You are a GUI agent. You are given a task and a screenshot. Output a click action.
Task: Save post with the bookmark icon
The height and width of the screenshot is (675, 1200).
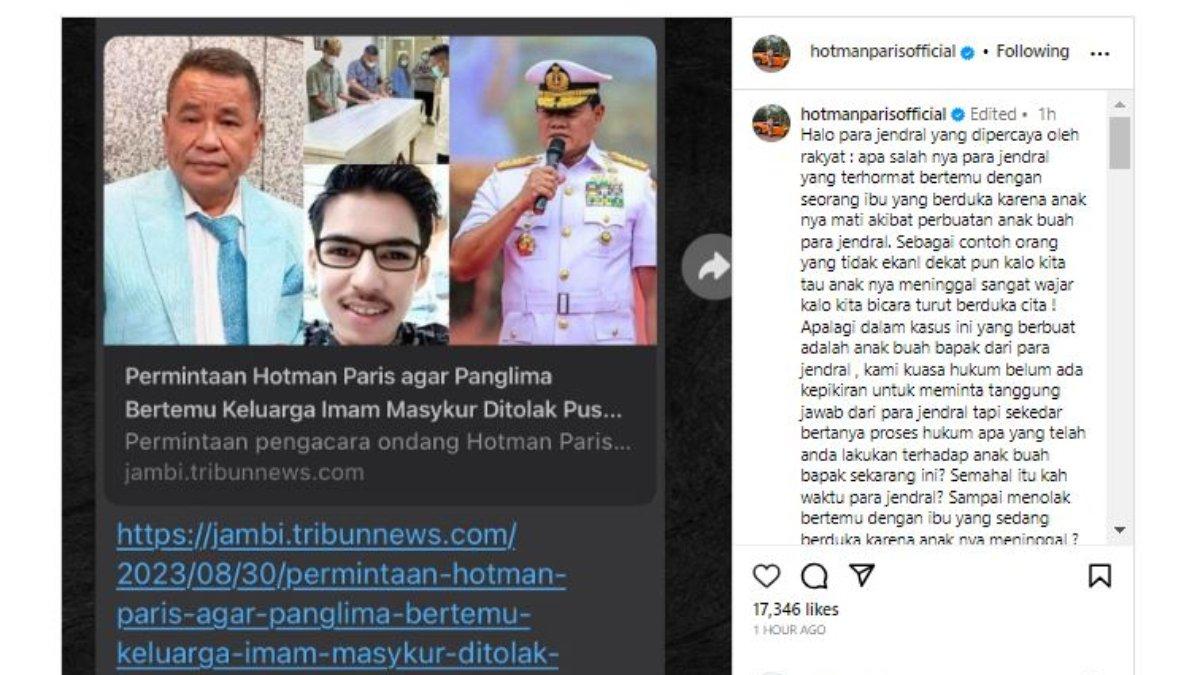1099,576
